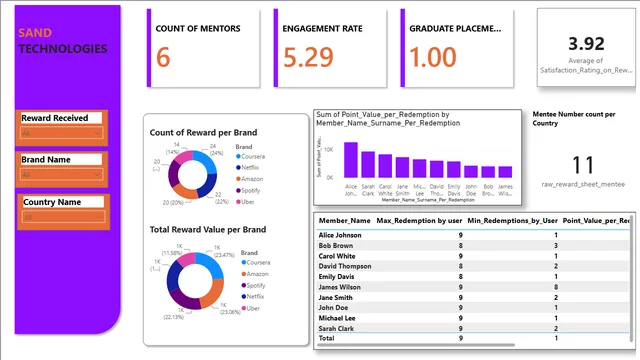Screen dimensions: 640x360
Task: Select the Alice Johnson bar in the bar chart
Action: tap(351, 160)
